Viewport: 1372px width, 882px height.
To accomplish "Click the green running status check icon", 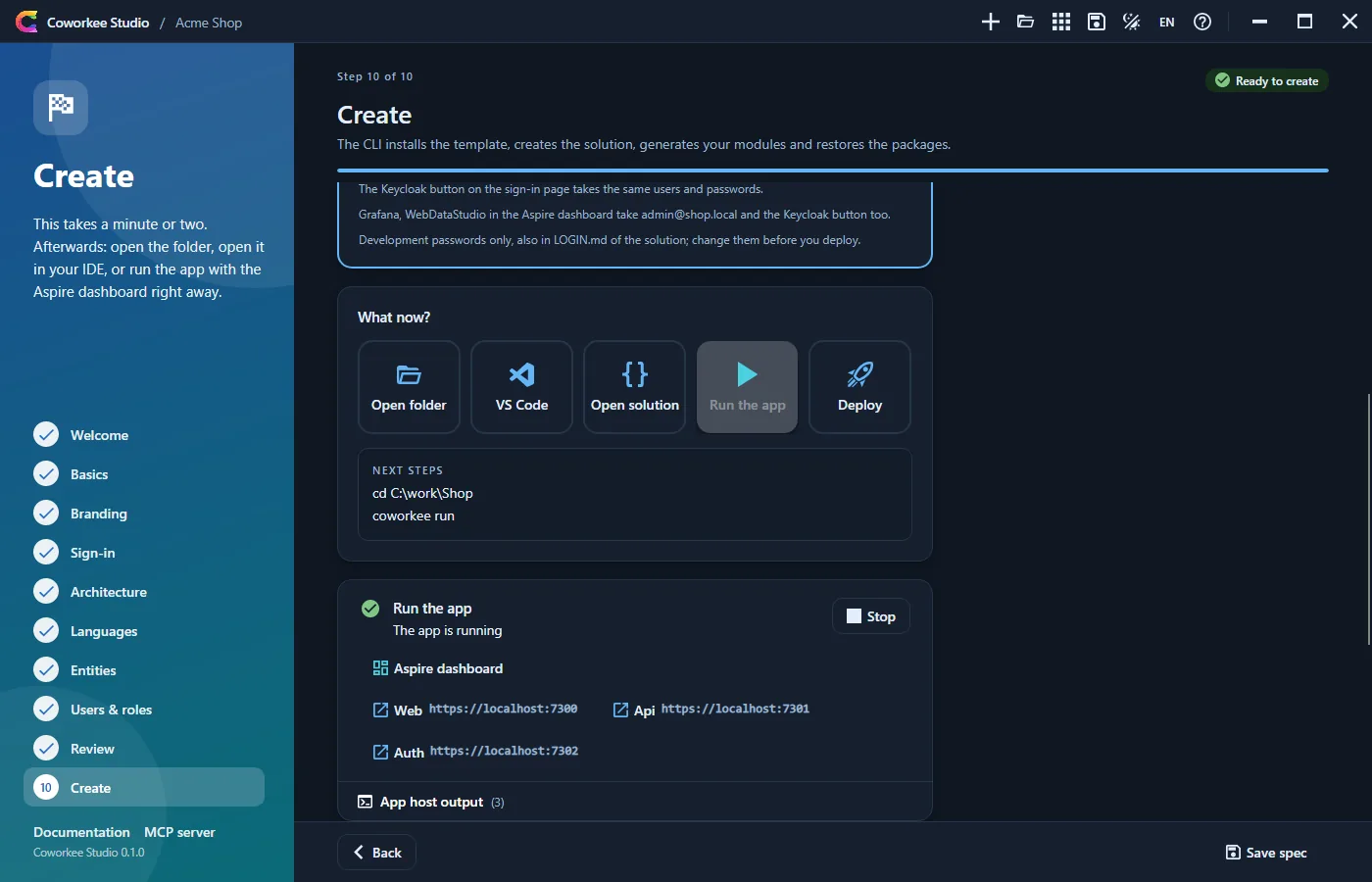I will [370, 609].
